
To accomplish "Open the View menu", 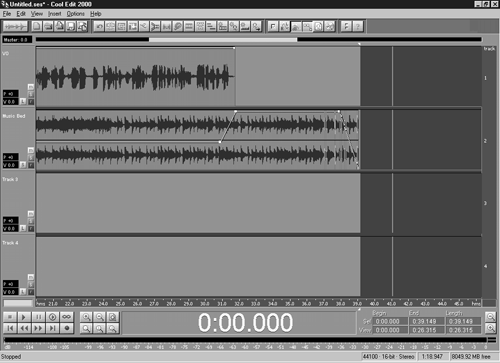I will coord(37,14).
